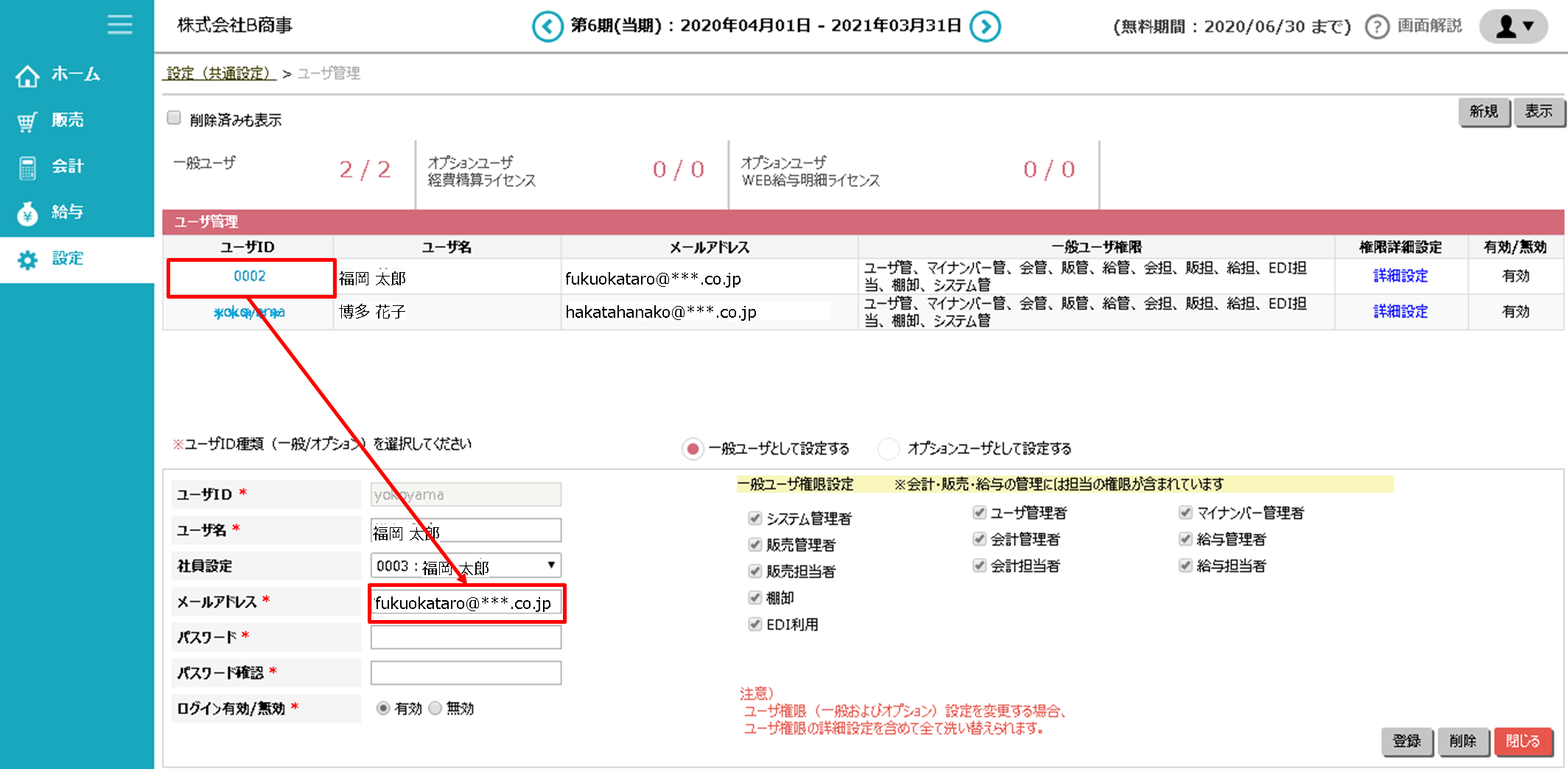Navigate back via the 設定（共通設定） breadcrumb
This screenshot has width=1568, height=769.
pos(219,74)
